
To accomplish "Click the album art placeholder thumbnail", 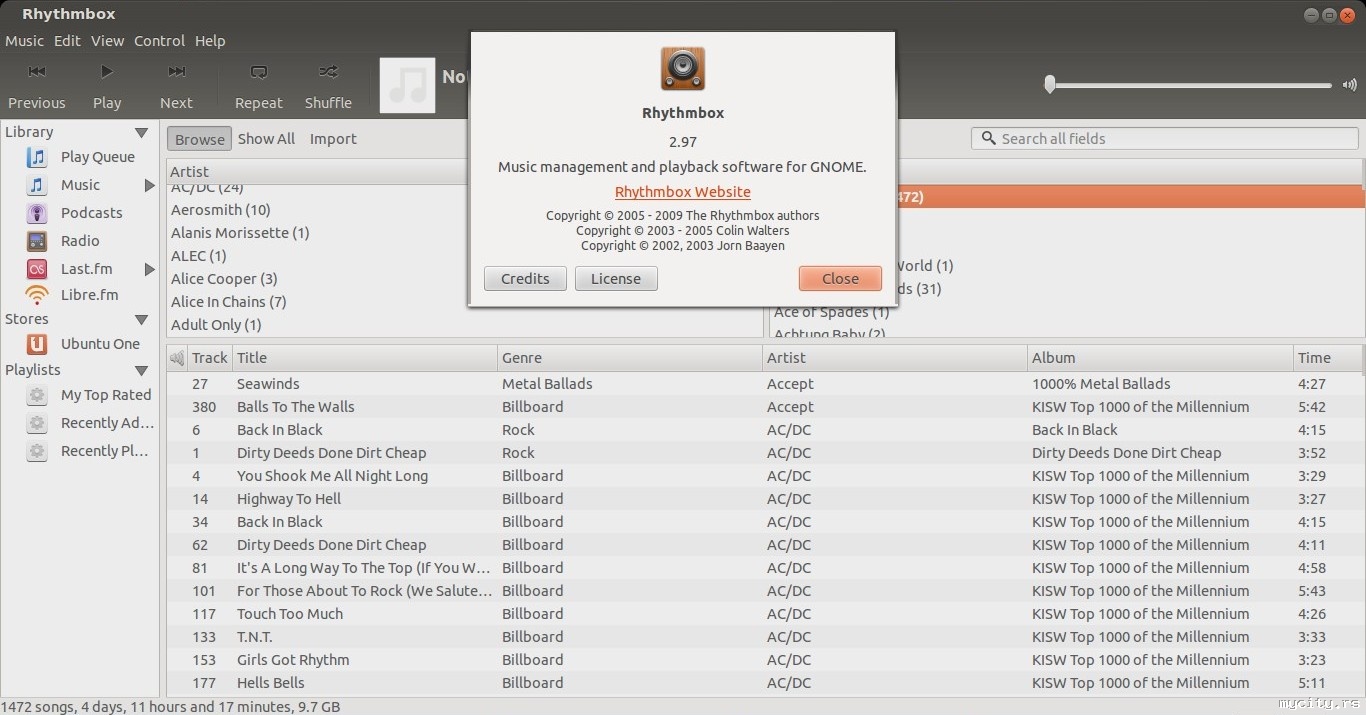I will click(x=407, y=85).
